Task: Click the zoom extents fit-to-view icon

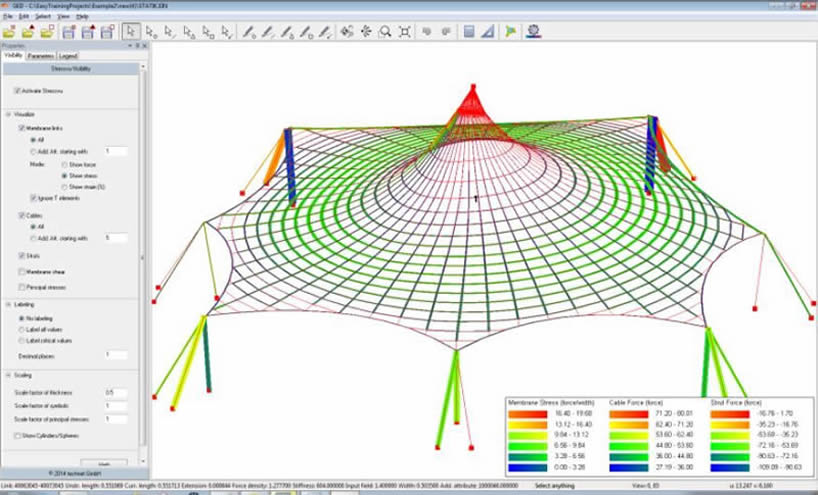Action: pyautogui.click(x=404, y=32)
